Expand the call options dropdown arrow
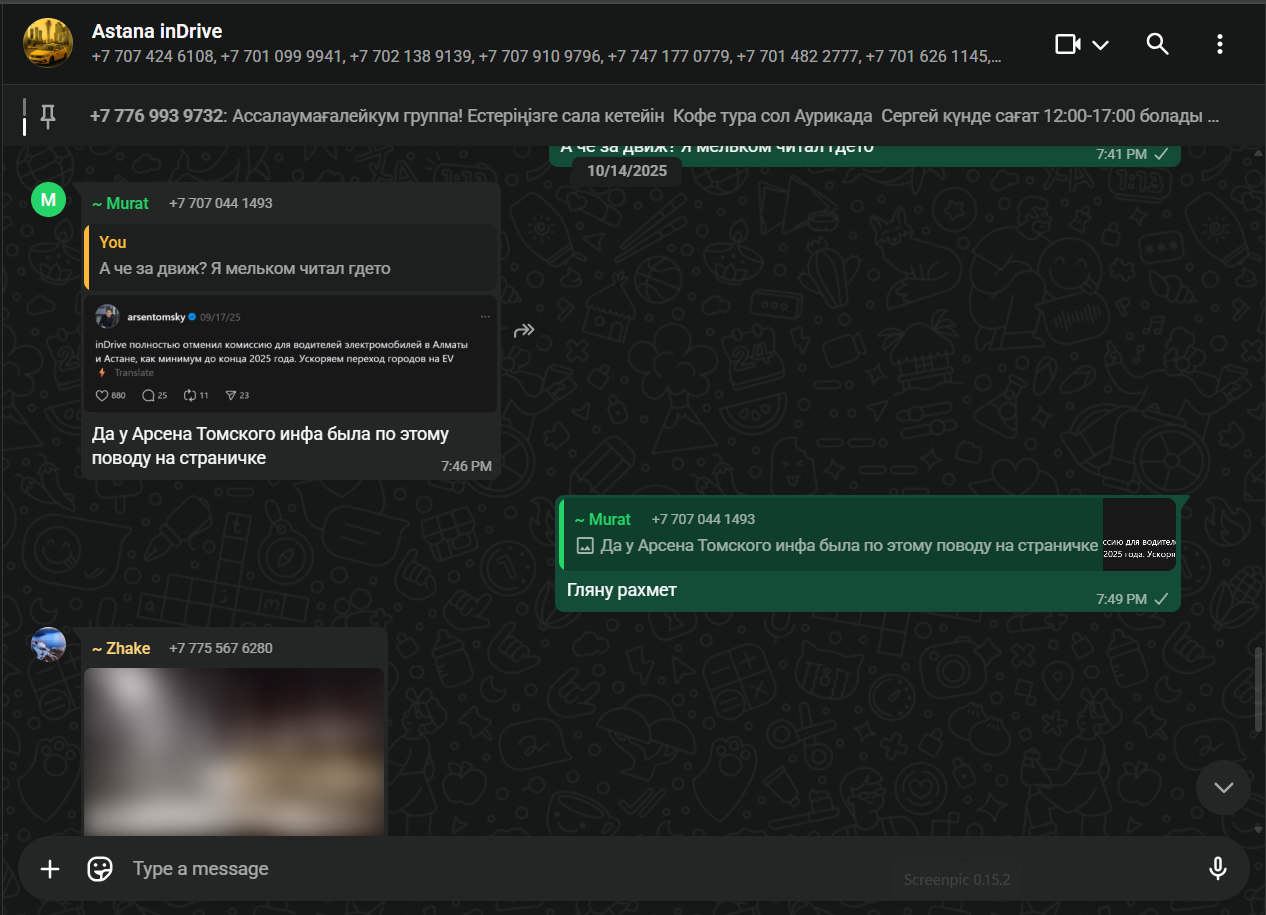The image size is (1266, 915). click(x=1101, y=45)
